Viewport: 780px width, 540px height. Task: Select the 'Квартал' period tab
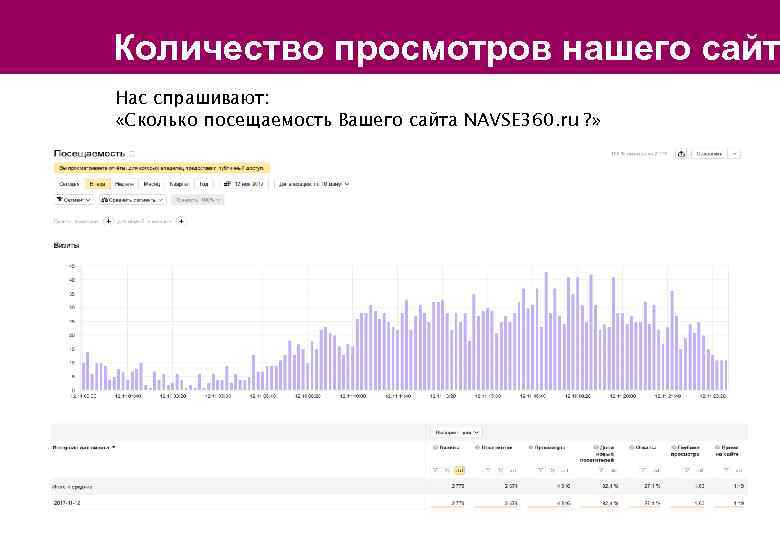pos(179,184)
